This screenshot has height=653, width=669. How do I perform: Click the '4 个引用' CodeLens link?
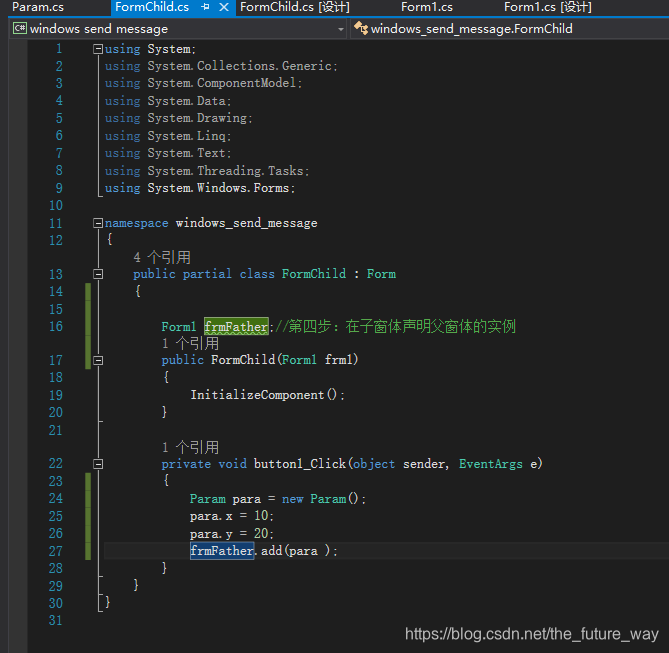coord(162,257)
